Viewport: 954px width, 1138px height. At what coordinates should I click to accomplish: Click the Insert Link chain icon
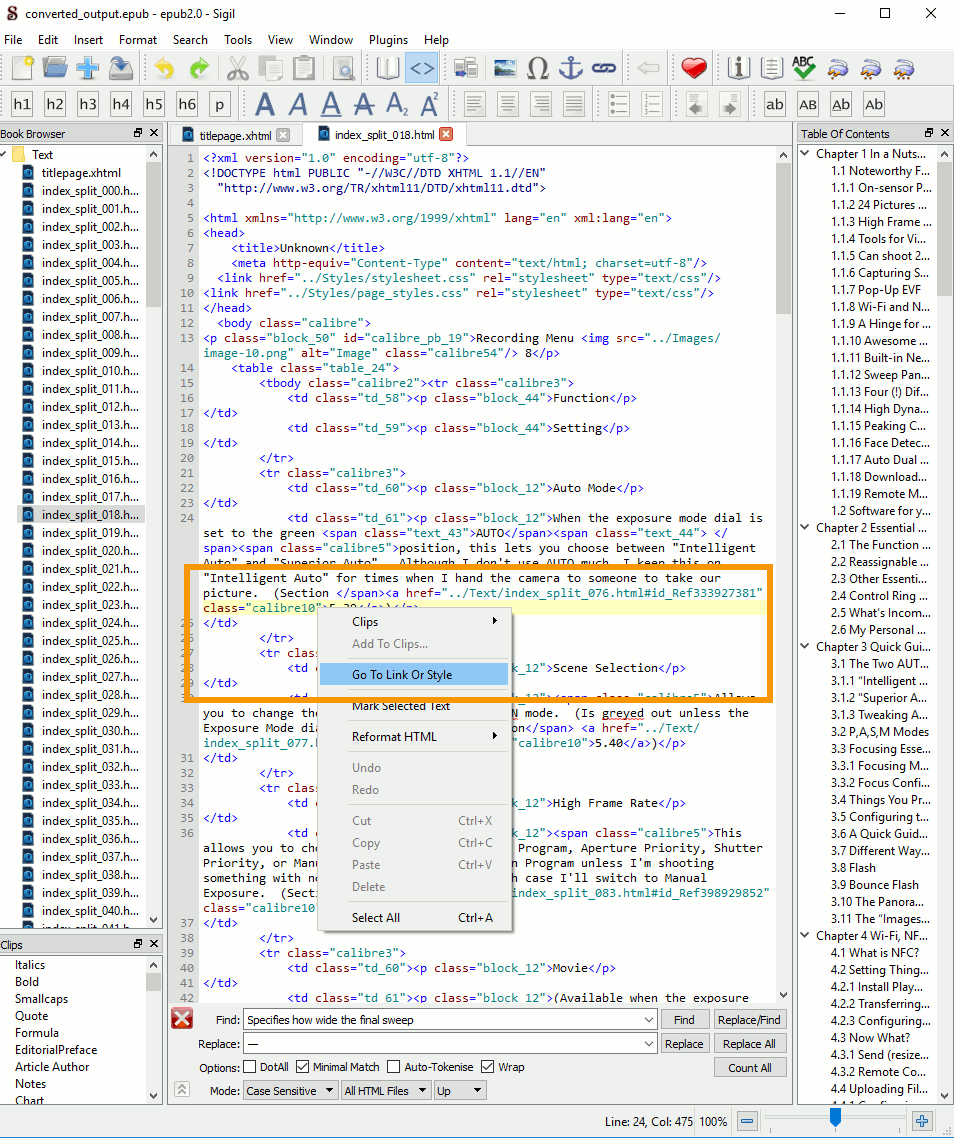tap(603, 68)
